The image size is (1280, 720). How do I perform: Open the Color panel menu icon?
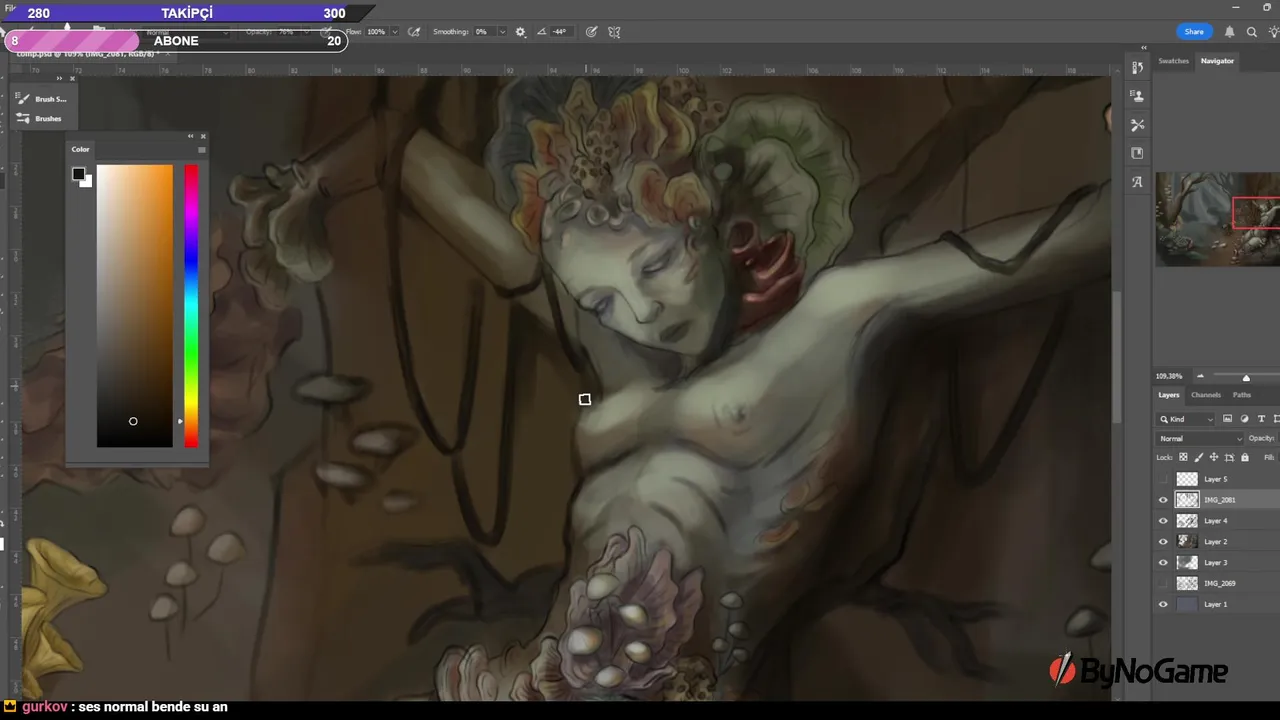(202, 150)
